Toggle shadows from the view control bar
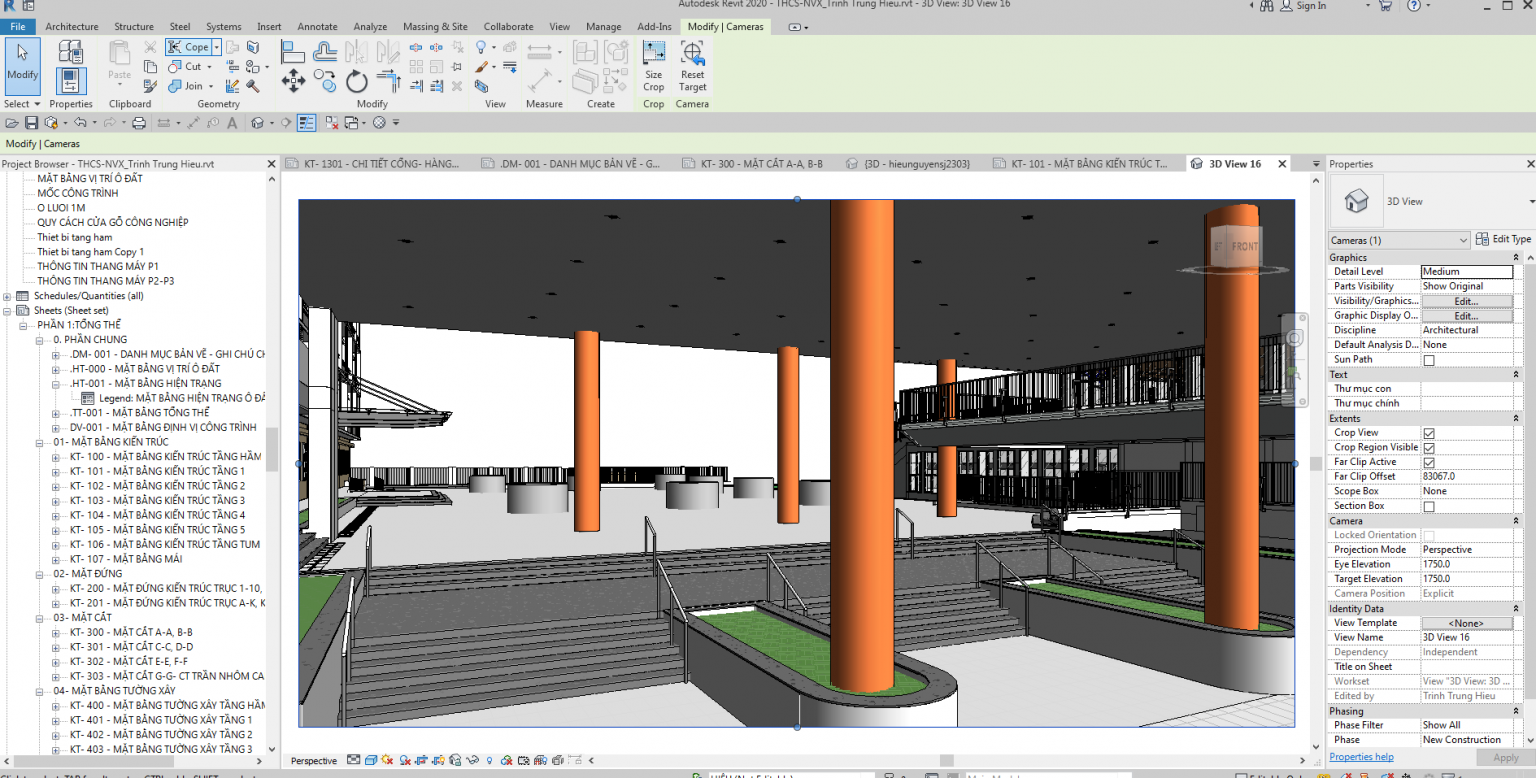The height and width of the screenshot is (778, 1536). click(387, 759)
